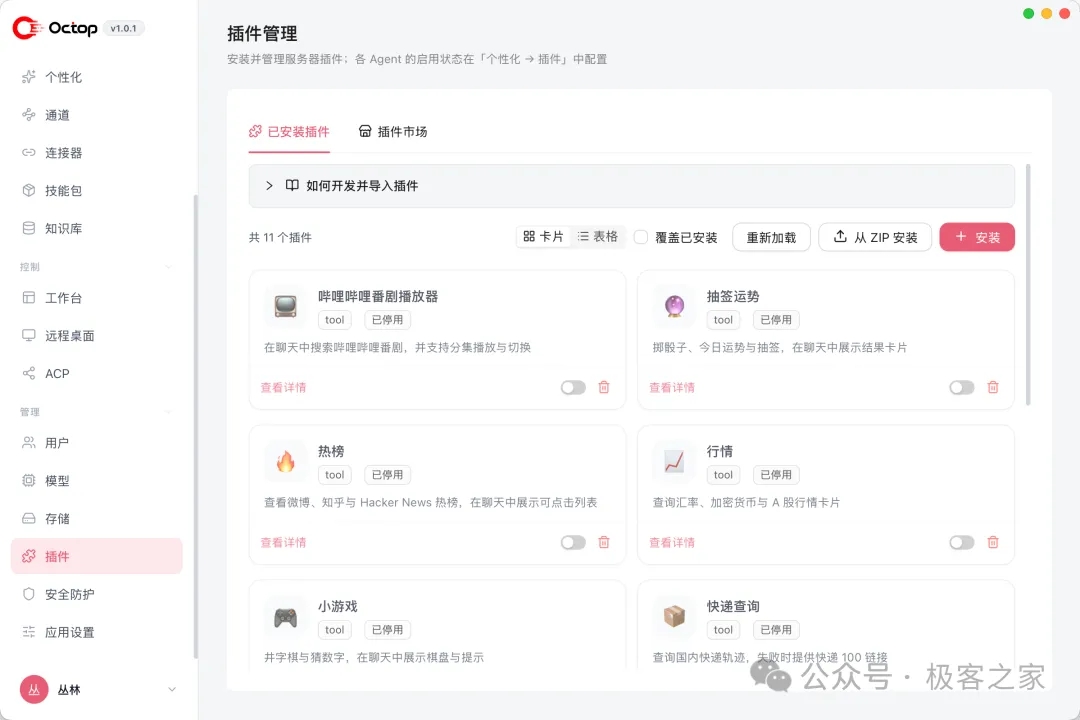This screenshot has height=720, width=1080.
Task: Click the 丛林 user avatar
Action: click(34, 689)
